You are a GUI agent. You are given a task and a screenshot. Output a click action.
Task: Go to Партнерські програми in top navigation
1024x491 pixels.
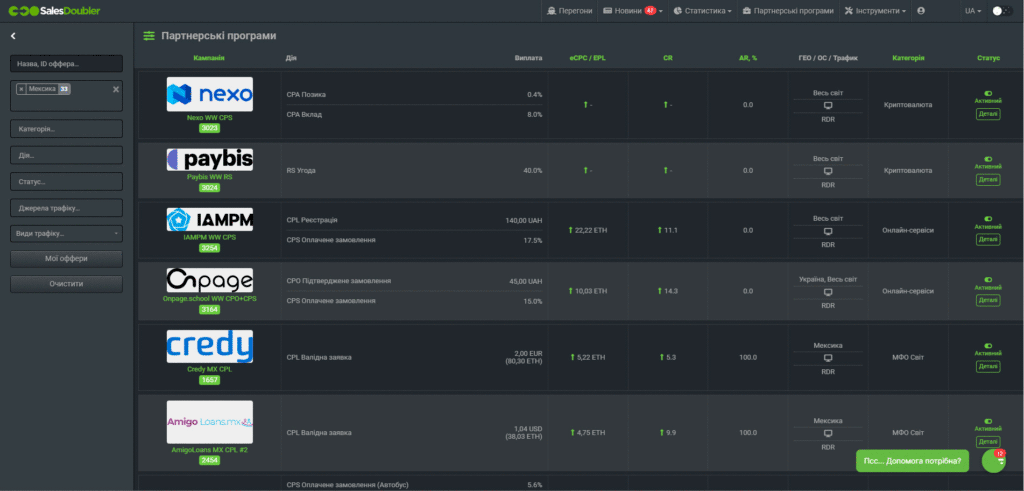[788, 10]
